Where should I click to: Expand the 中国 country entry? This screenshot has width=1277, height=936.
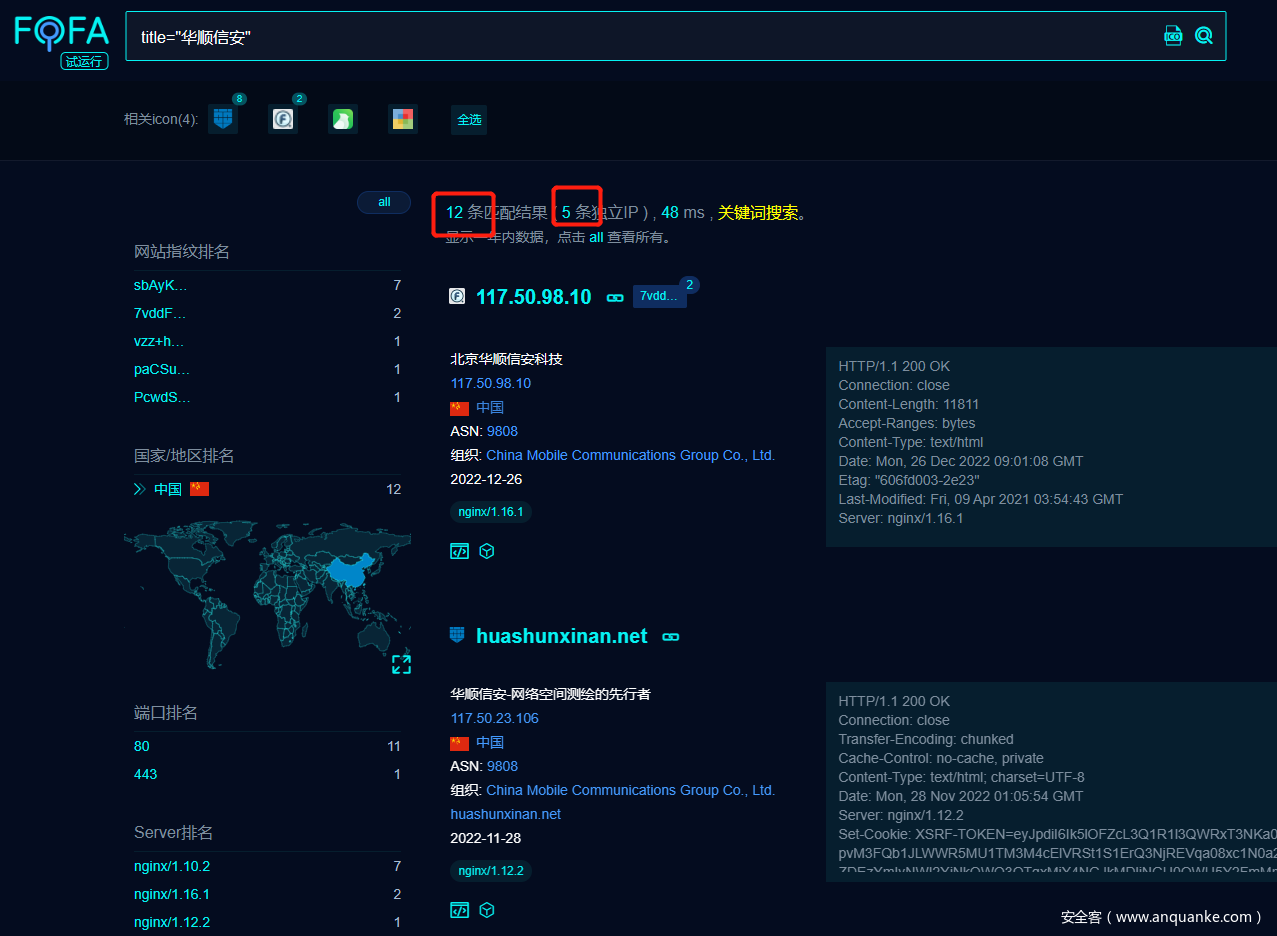point(140,489)
